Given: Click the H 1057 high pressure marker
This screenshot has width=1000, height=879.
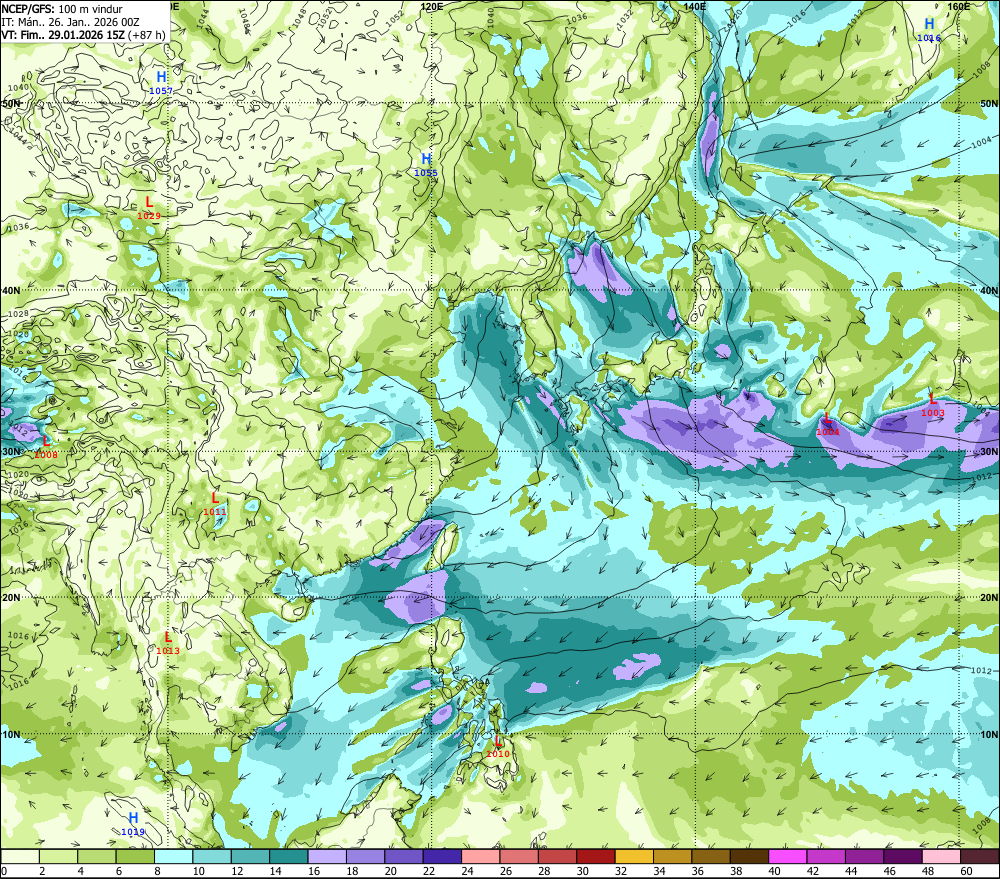Looking at the screenshot, I should (161, 83).
